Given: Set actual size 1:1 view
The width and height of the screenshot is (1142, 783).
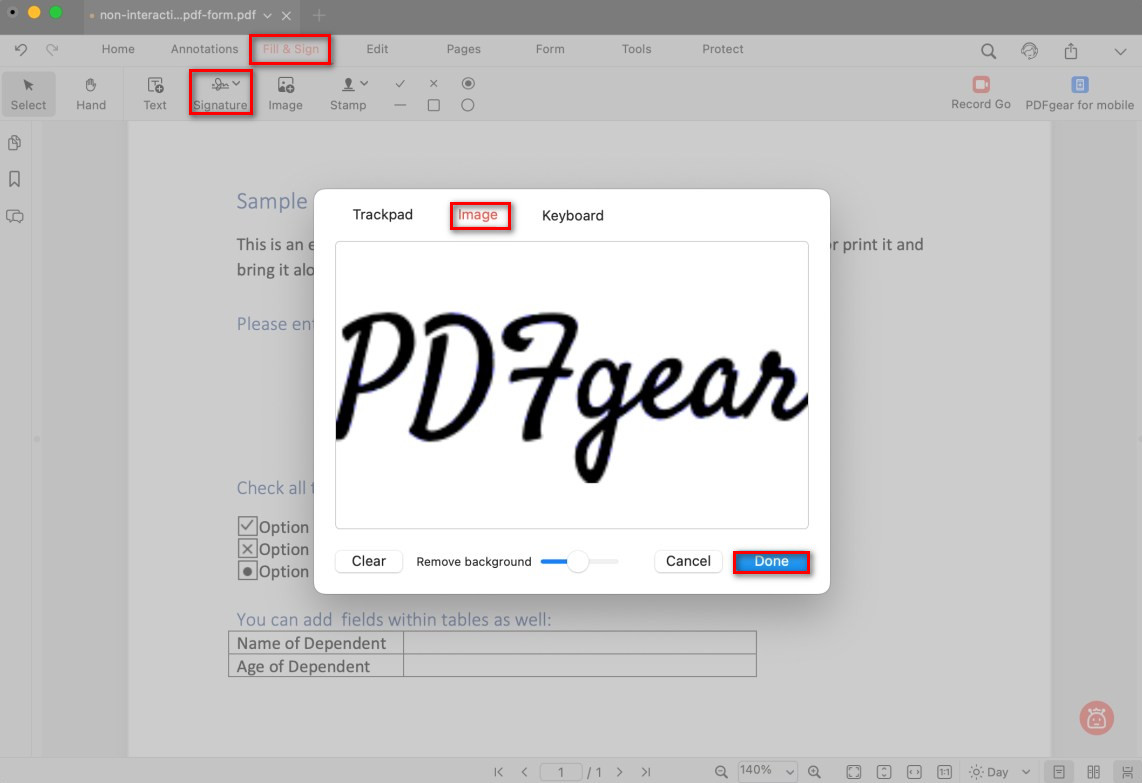Looking at the screenshot, I should tap(945, 772).
